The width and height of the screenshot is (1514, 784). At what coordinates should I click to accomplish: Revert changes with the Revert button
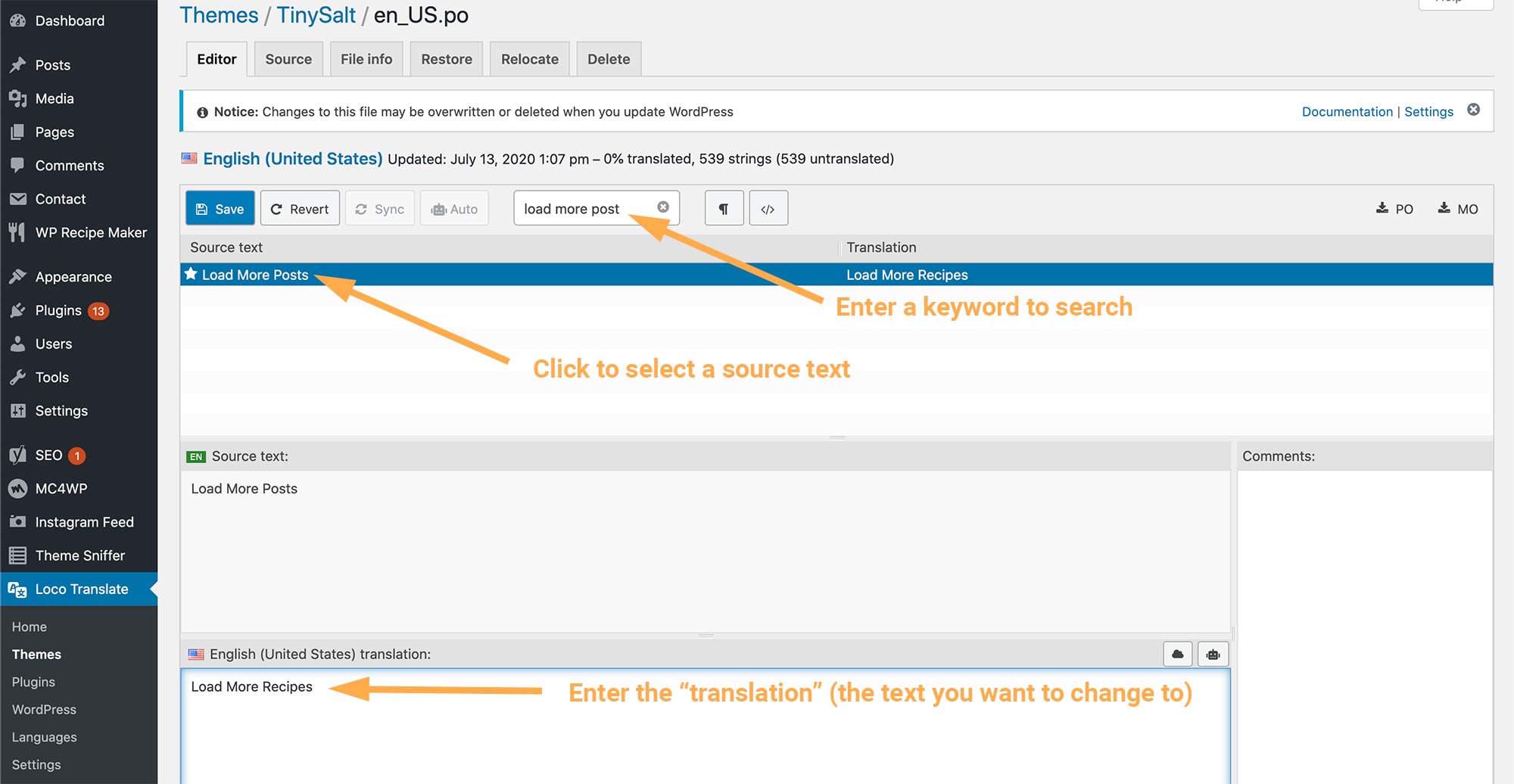pyautogui.click(x=300, y=209)
